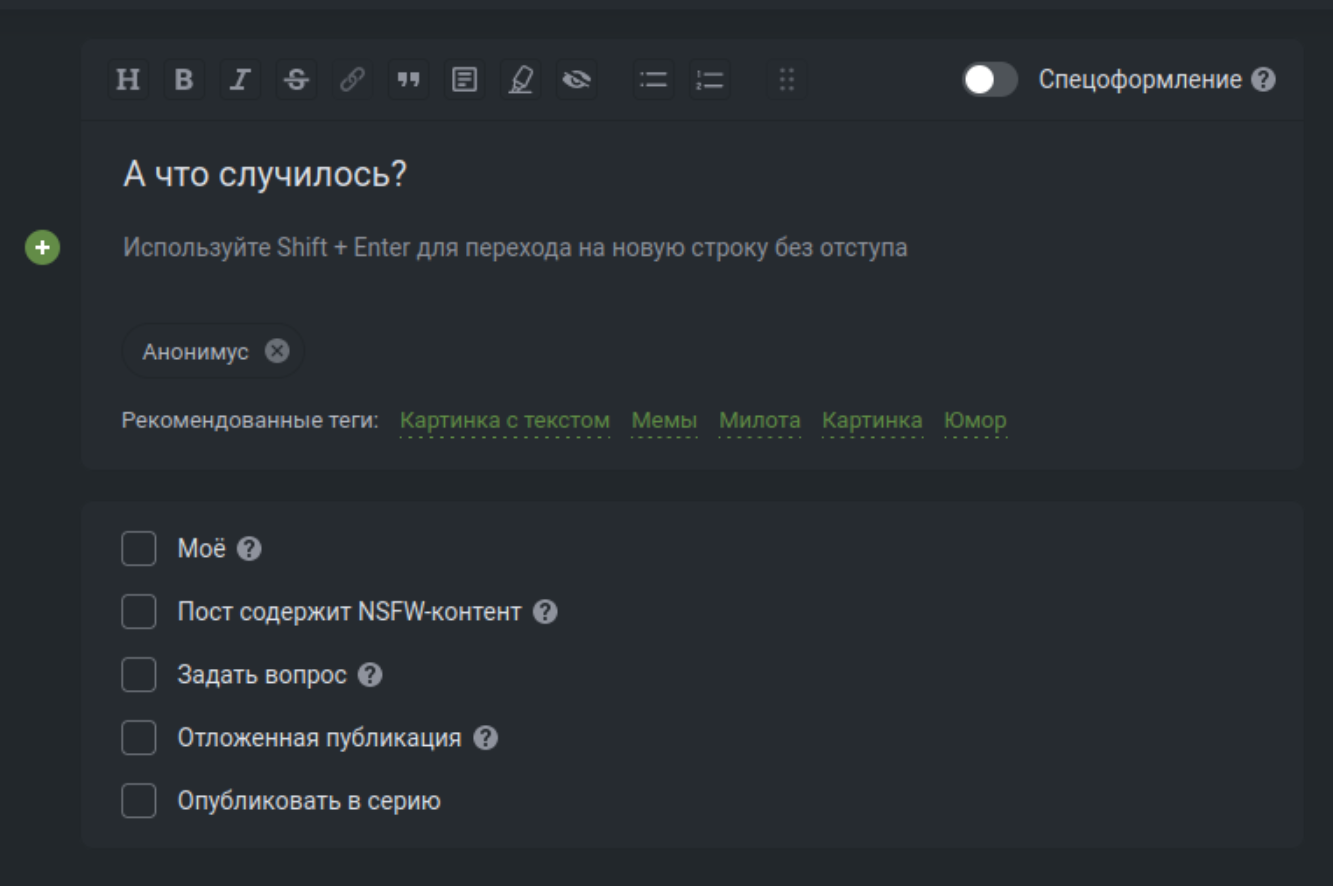Open help icon next to Моё
Screen dimensions: 1333x886
[250, 549]
